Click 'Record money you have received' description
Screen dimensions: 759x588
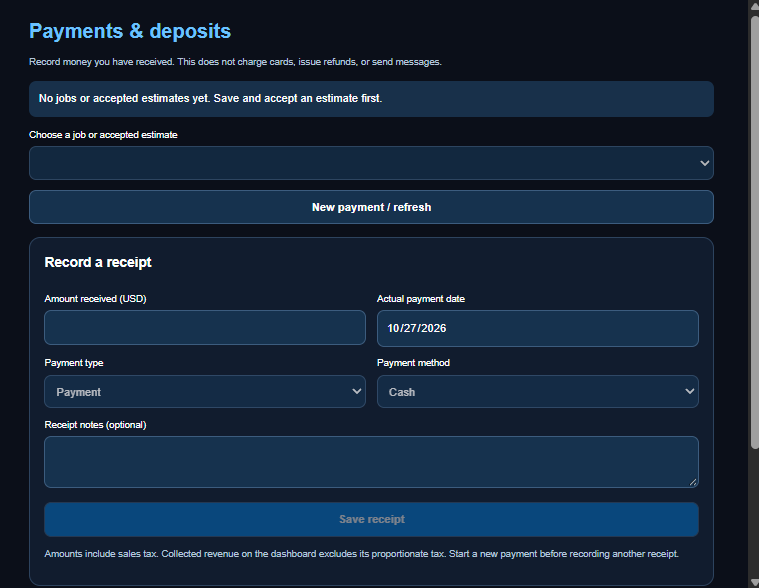tap(235, 62)
